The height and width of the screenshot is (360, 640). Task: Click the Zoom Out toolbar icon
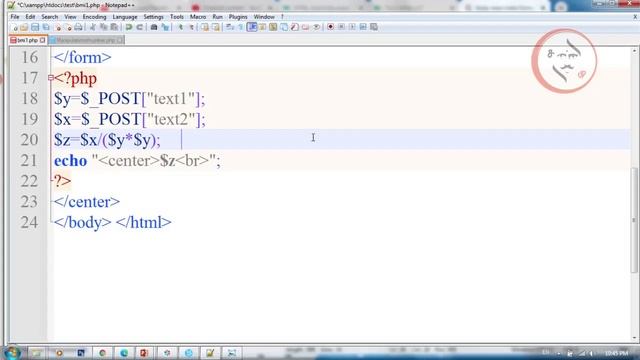coord(191,27)
